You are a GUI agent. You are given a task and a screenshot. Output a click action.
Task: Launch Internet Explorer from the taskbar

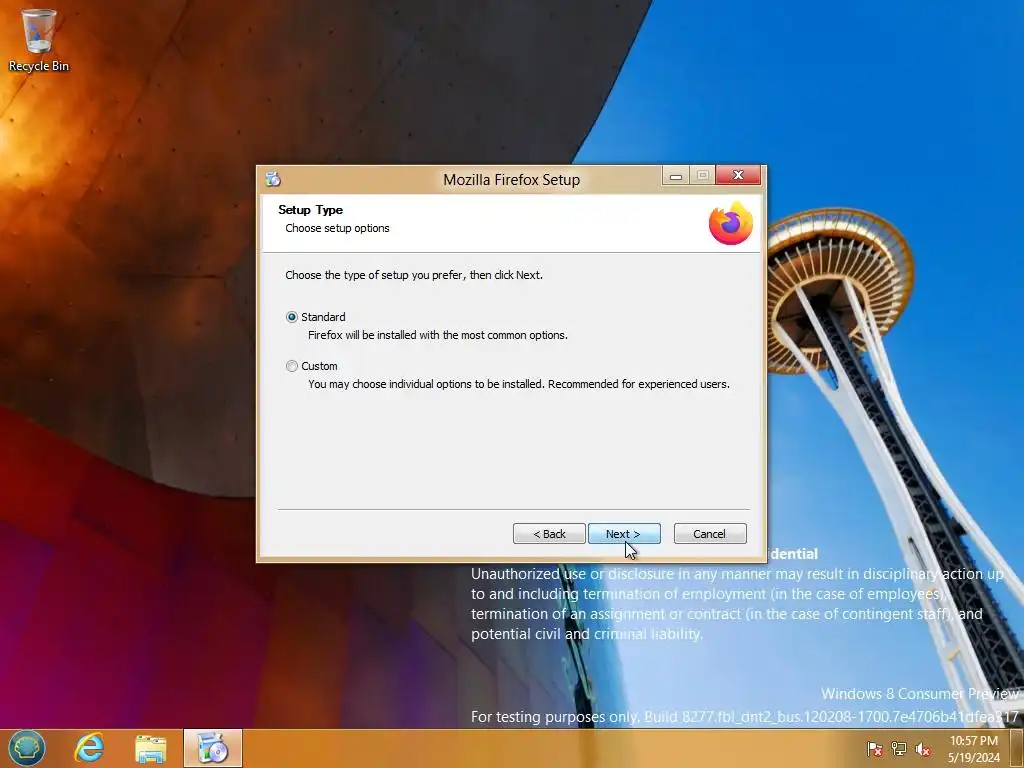(x=89, y=748)
